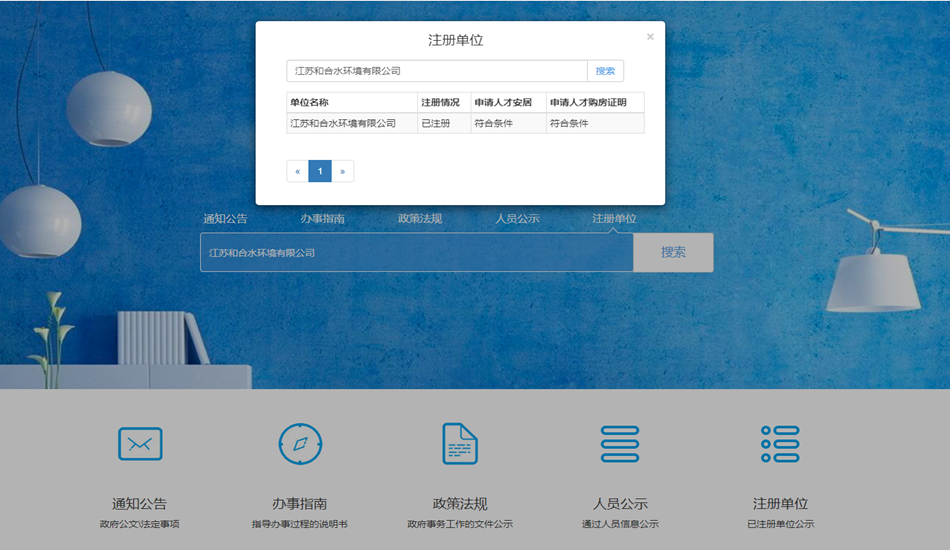This screenshot has width=950, height=550.
Task: Go to the previous page with «
Action: (x=297, y=171)
